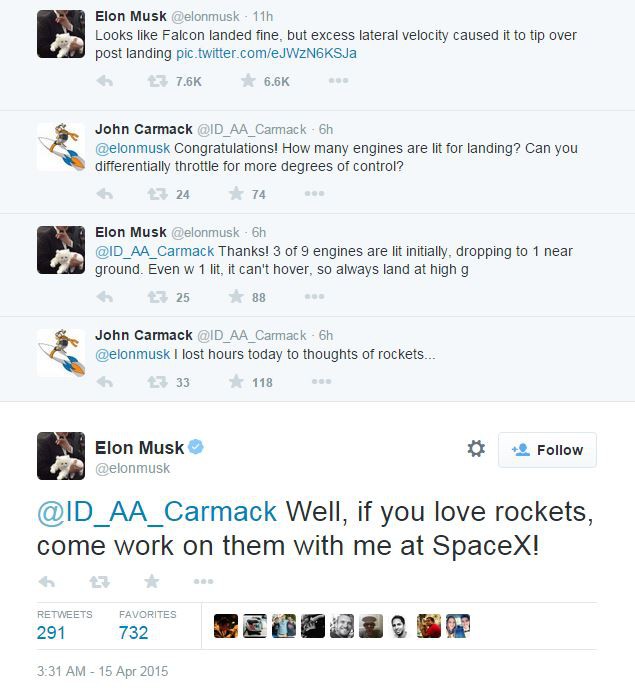Viewport: 635px width, 699px height.
Task: View the 732 favorites list
Action: click(x=134, y=632)
